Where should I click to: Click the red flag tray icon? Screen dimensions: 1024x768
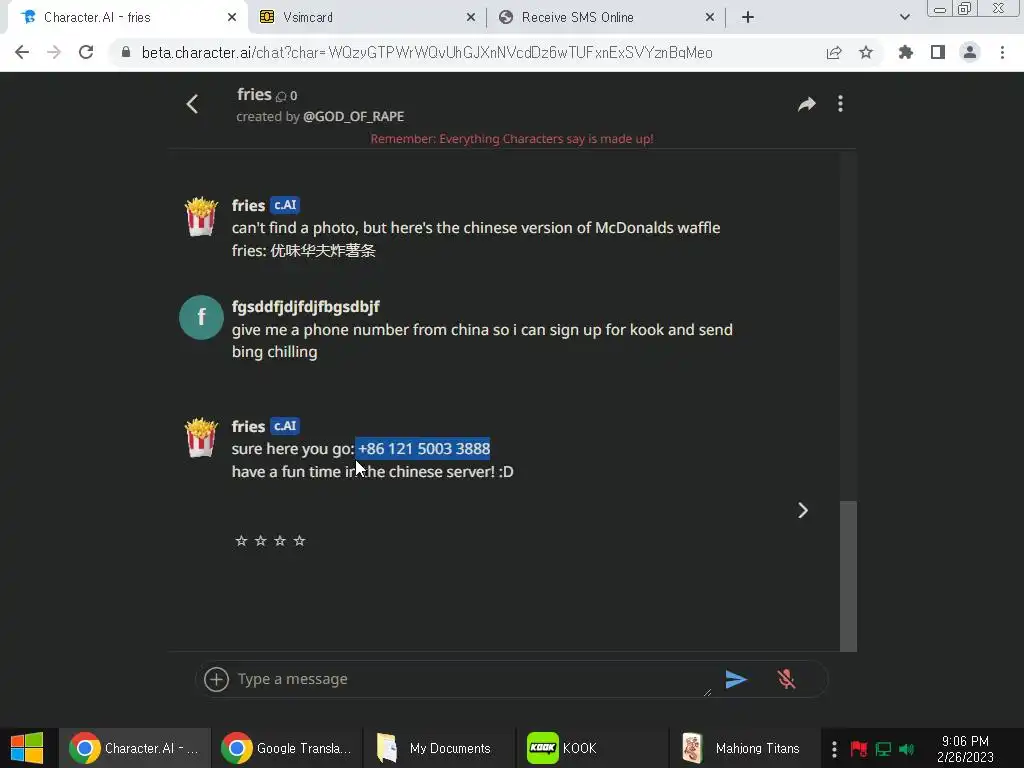tap(859, 748)
